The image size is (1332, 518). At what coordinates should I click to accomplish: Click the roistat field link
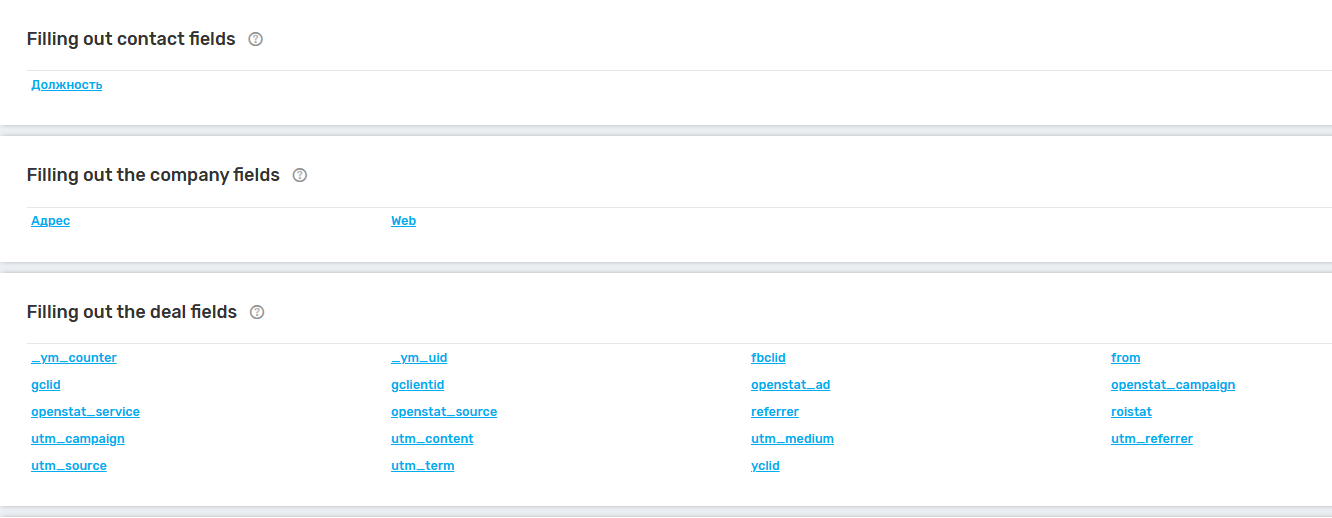[x=1131, y=412]
